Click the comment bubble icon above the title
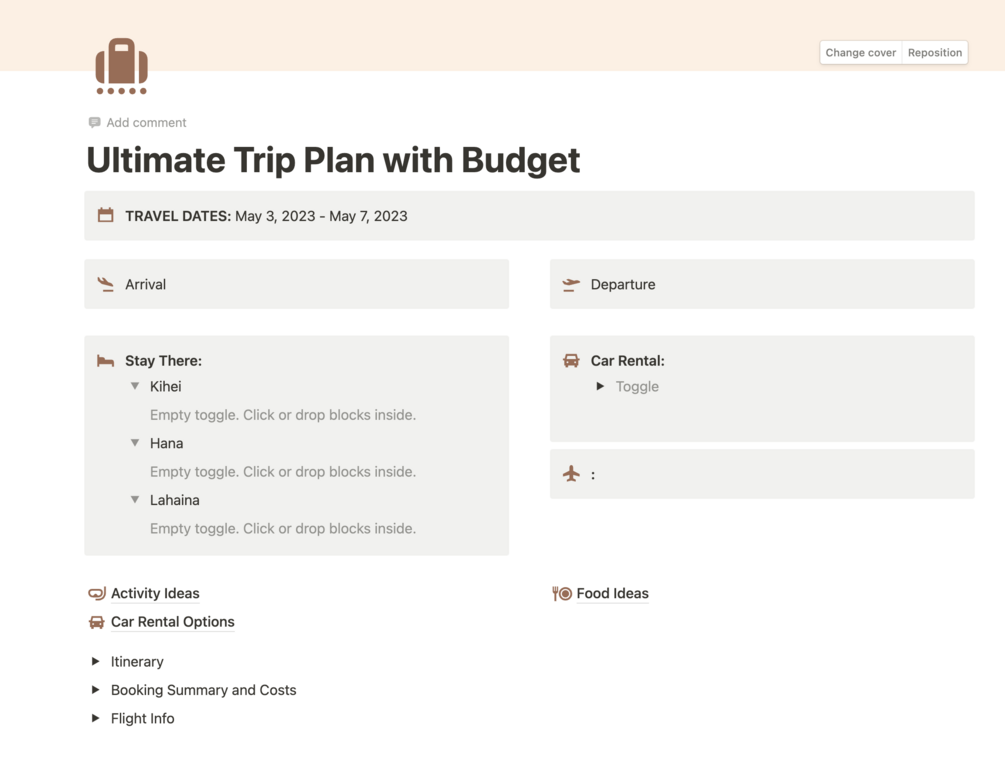 coord(94,122)
